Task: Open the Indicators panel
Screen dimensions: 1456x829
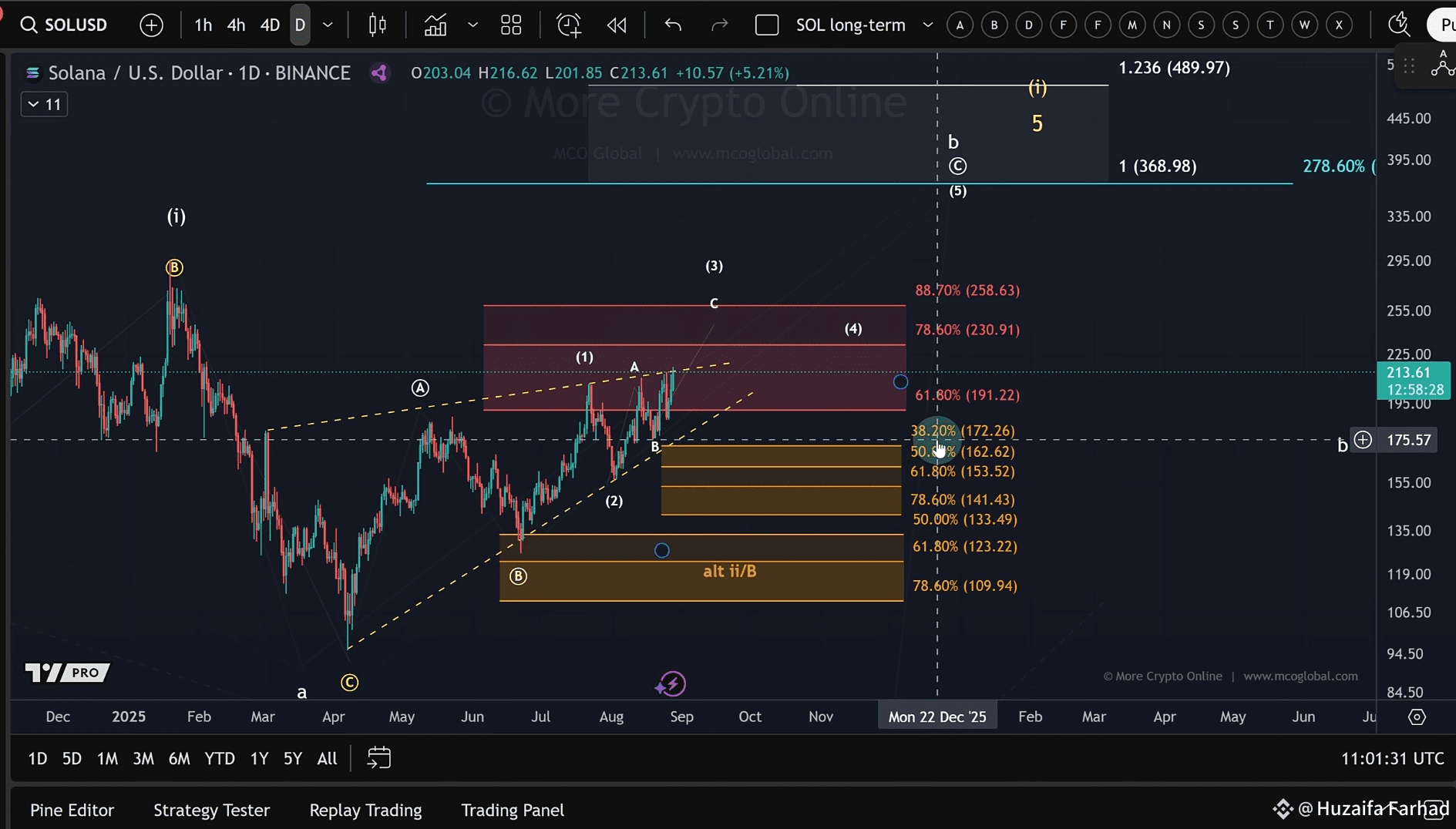Action: [x=435, y=25]
